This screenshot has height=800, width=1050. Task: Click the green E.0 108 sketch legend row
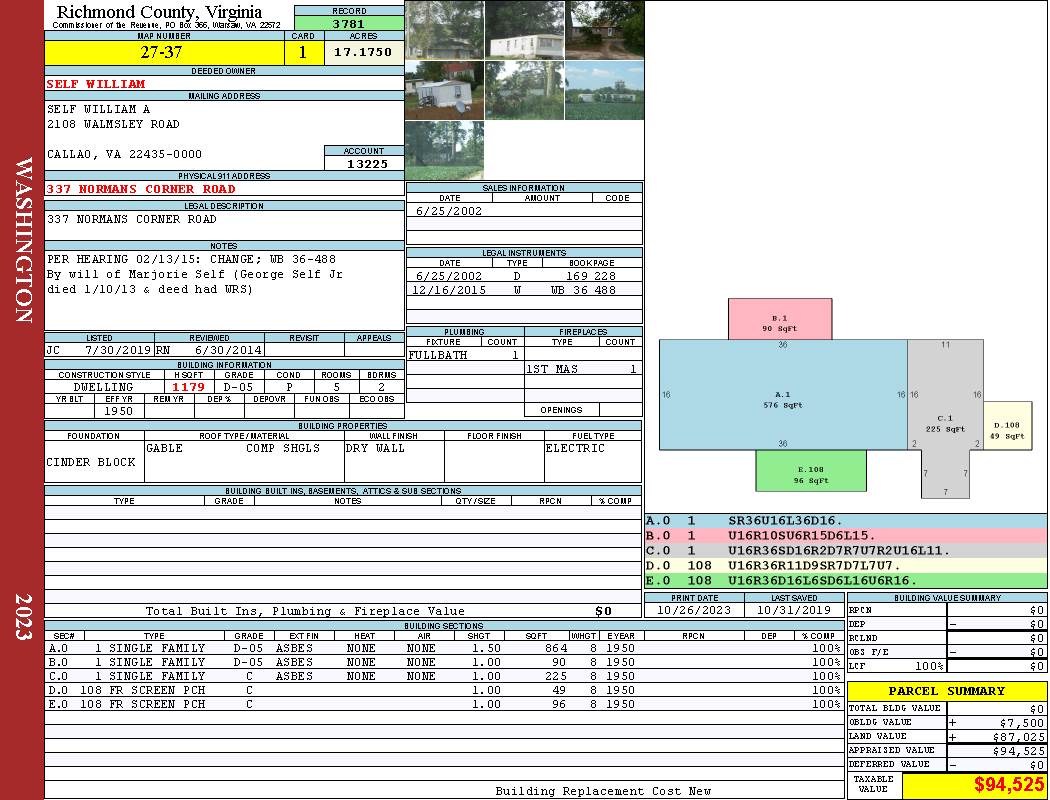click(846, 580)
